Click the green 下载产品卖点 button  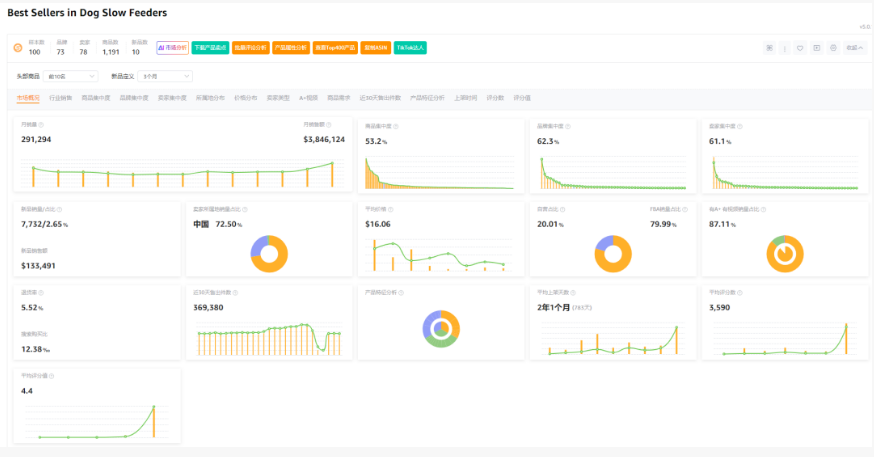[210, 48]
